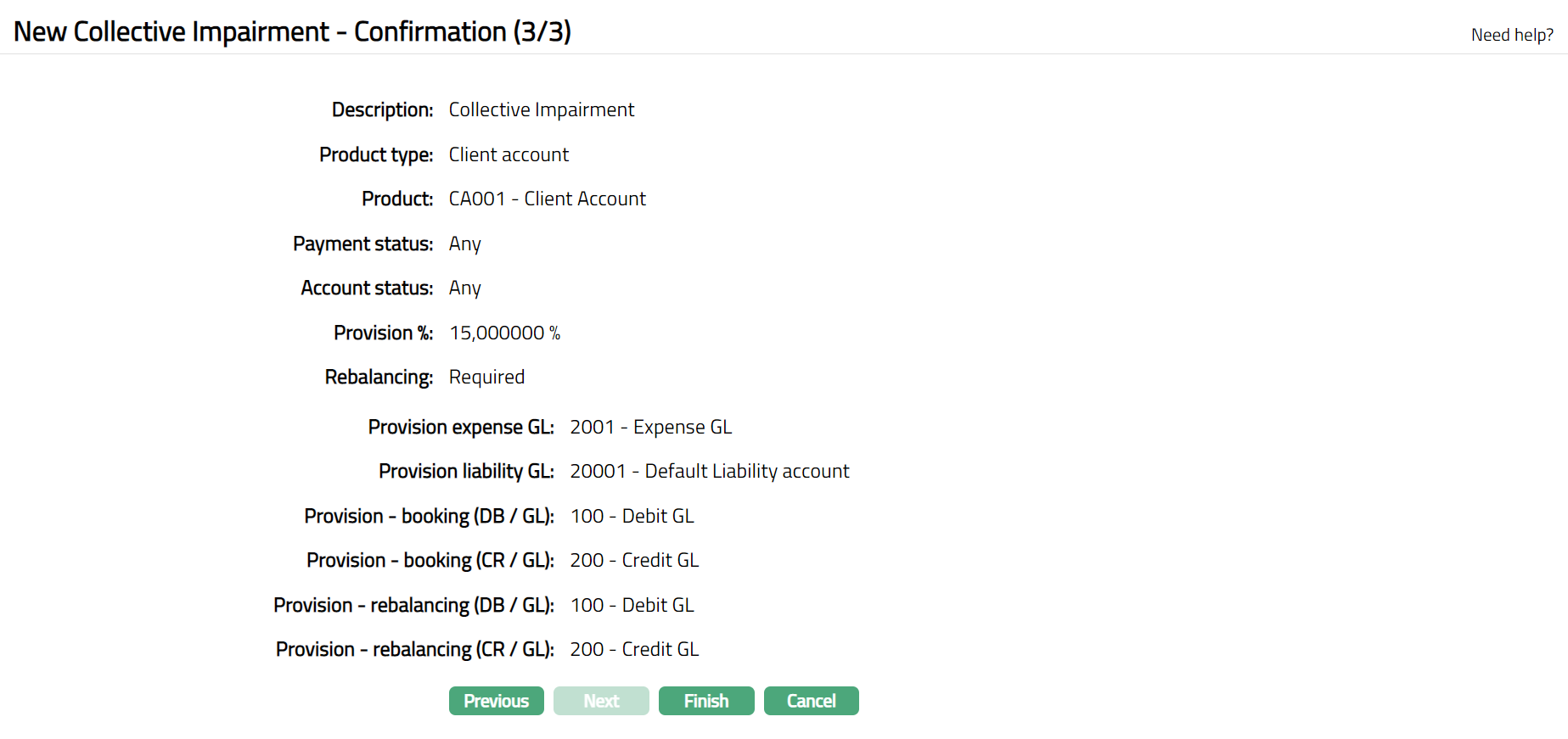Click the Rebalancing value Required
This screenshot has height=739, width=1568.
486,377
